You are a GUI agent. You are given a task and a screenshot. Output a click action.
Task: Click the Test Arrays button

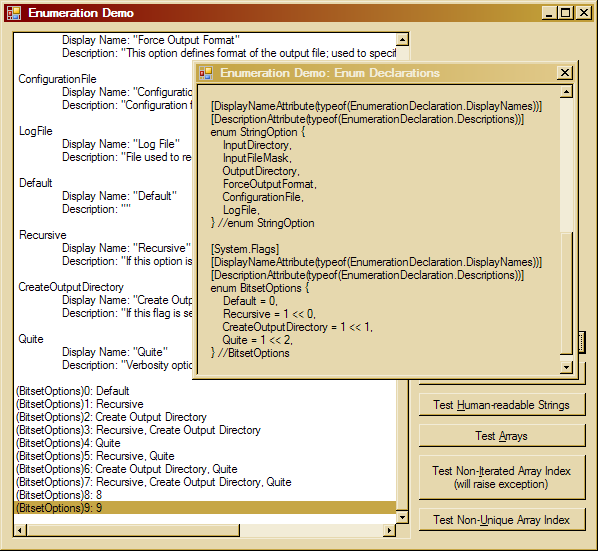click(502, 435)
